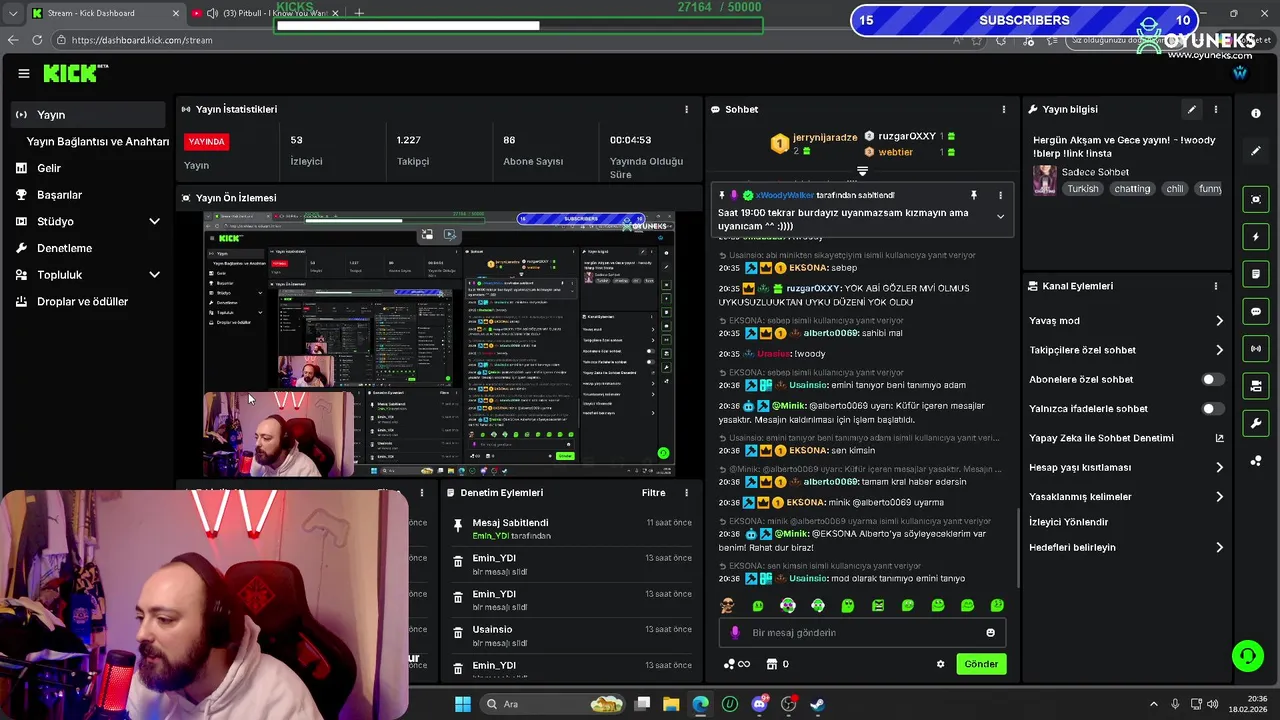Screen dimensions: 1280x720
Task: Click the taskbar Ara search box
Action: tap(552, 704)
